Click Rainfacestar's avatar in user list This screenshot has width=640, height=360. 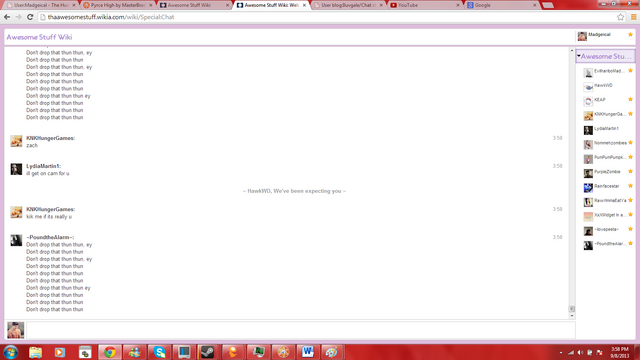coord(588,187)
